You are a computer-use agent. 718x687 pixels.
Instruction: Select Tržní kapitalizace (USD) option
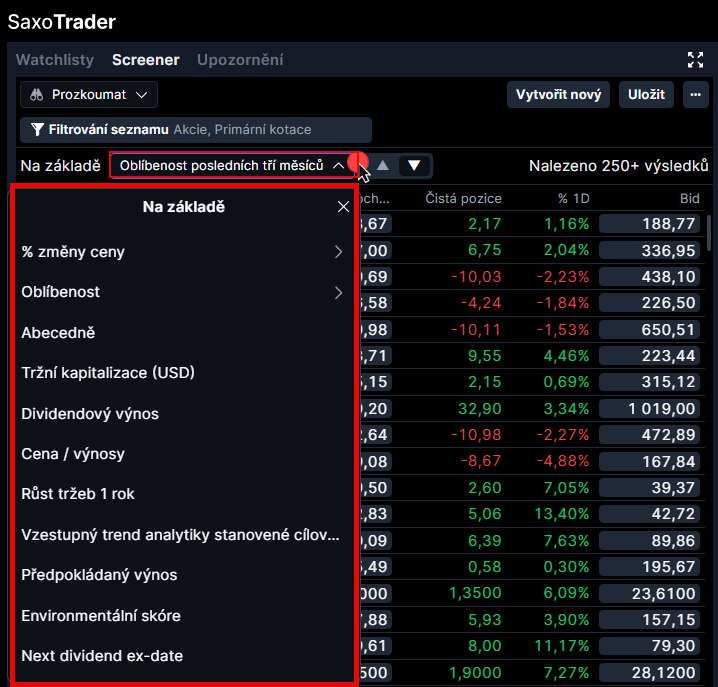pyautogui.click(x=108, y=373)
